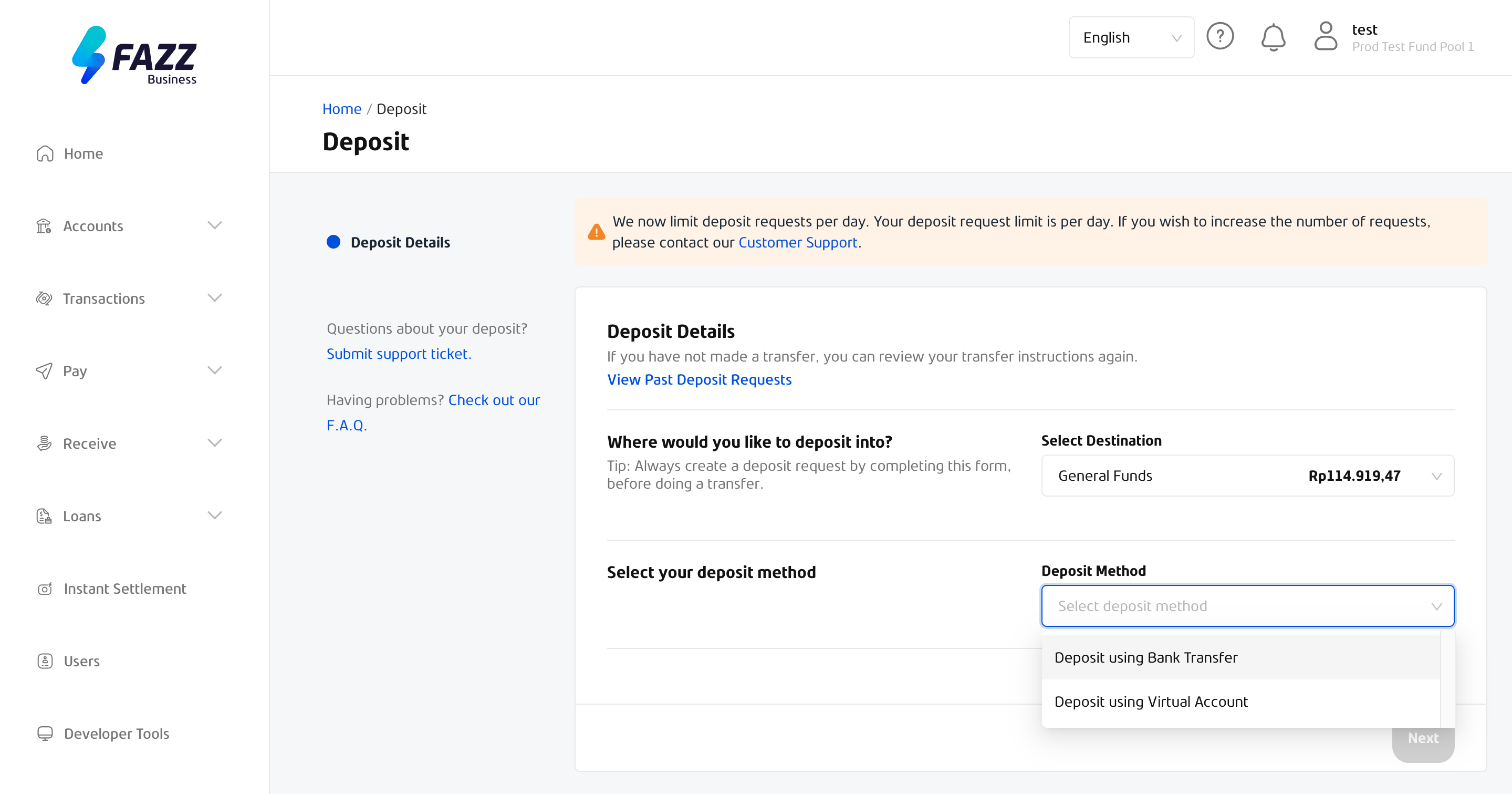Open Instant Settlement in sidebar
The height and width of the screenshot is (794, 1512).
[124, 589]
